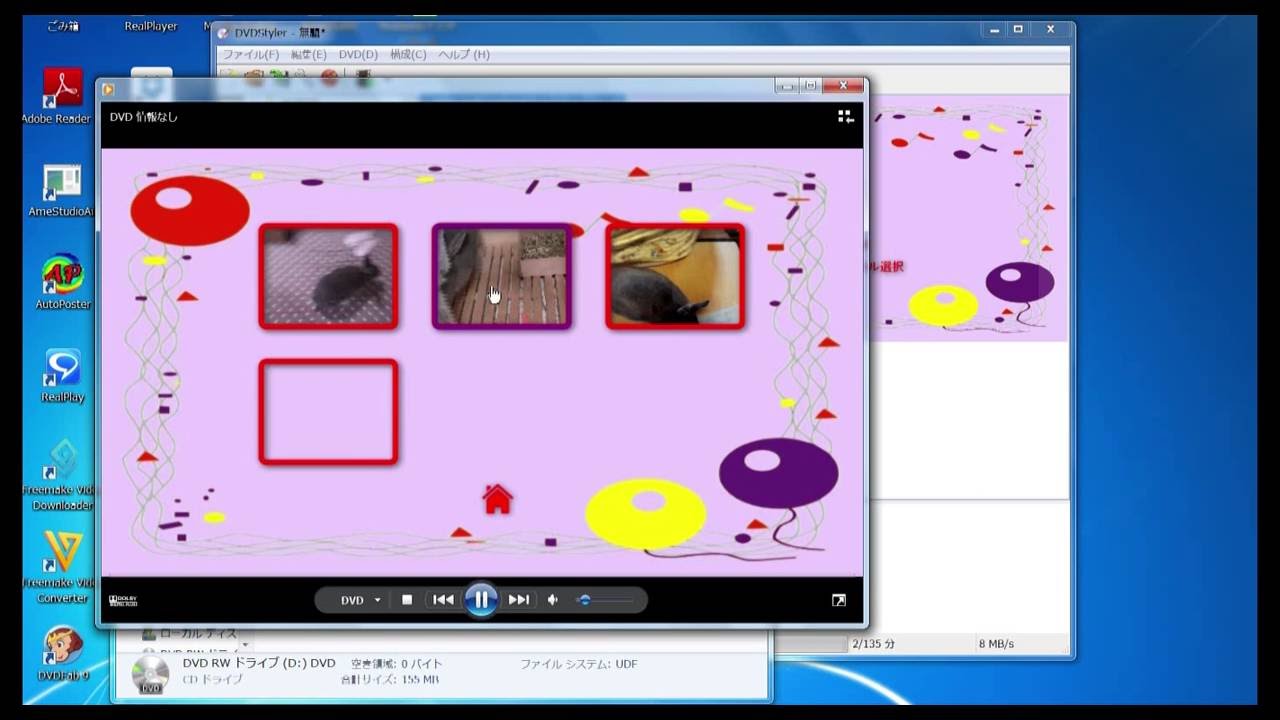Launch the Freemake Video Converter icon
The image size is (1280, 720).
(x=62, y=567)
